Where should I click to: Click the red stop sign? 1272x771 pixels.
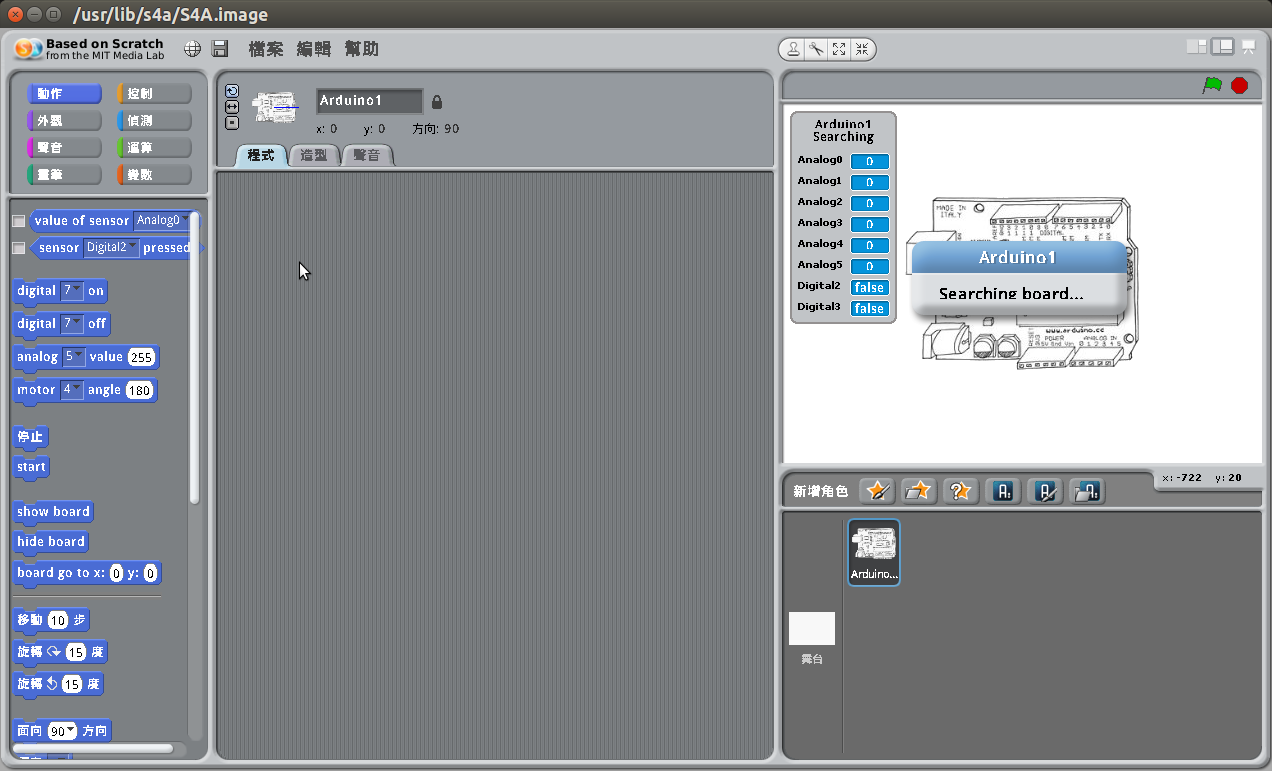[1240, 86]
